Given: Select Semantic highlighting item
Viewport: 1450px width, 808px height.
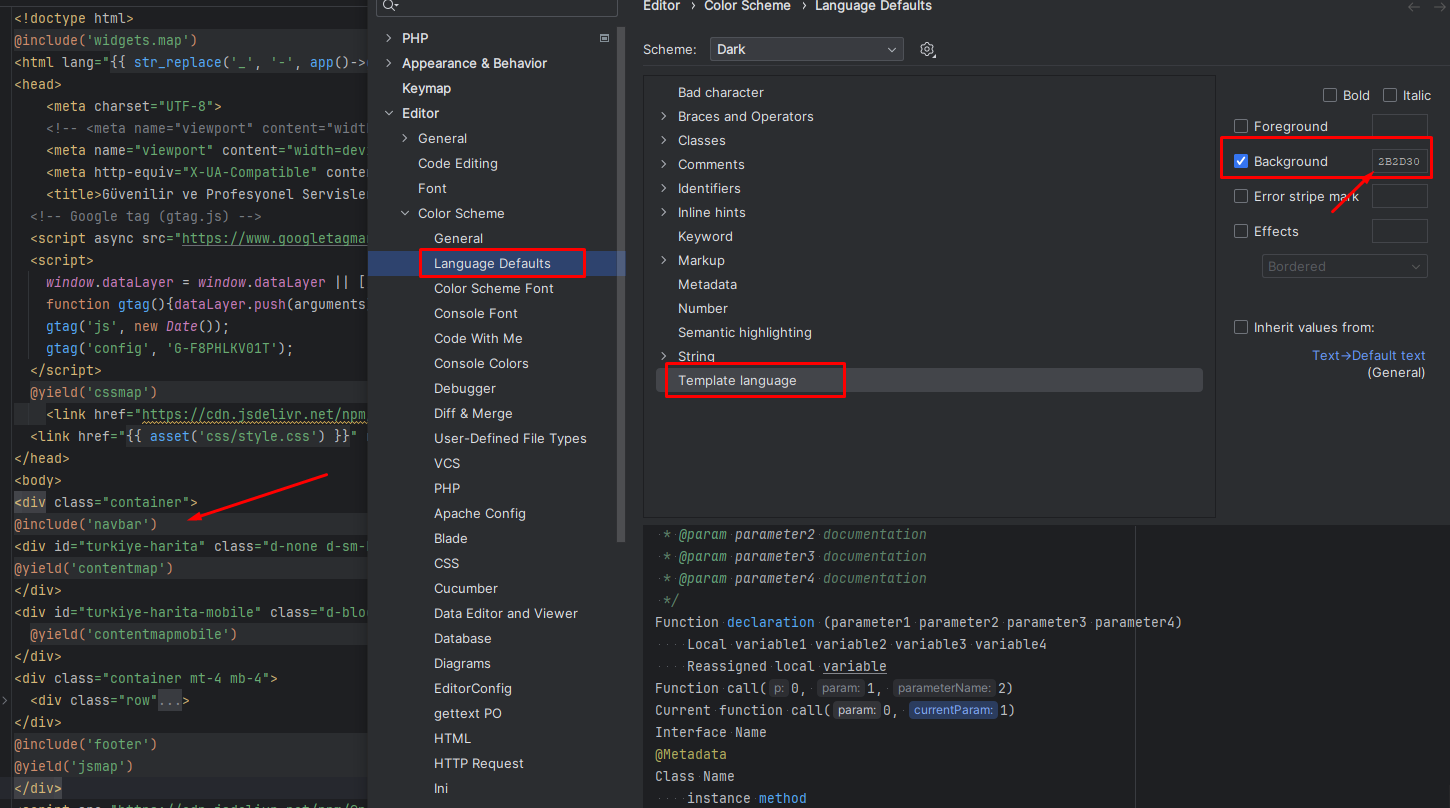Looking at the screenshot, I should point(744,332).
